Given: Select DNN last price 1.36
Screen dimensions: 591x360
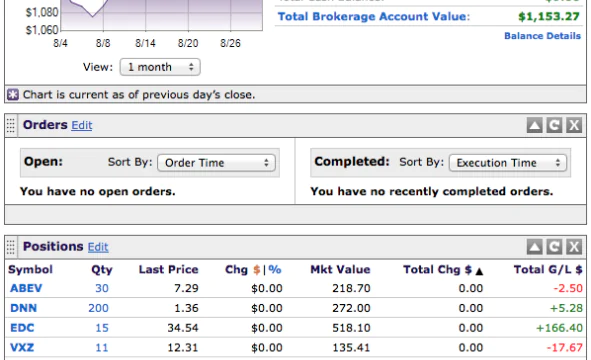Looking at the screenshot, I should point(186,308).
